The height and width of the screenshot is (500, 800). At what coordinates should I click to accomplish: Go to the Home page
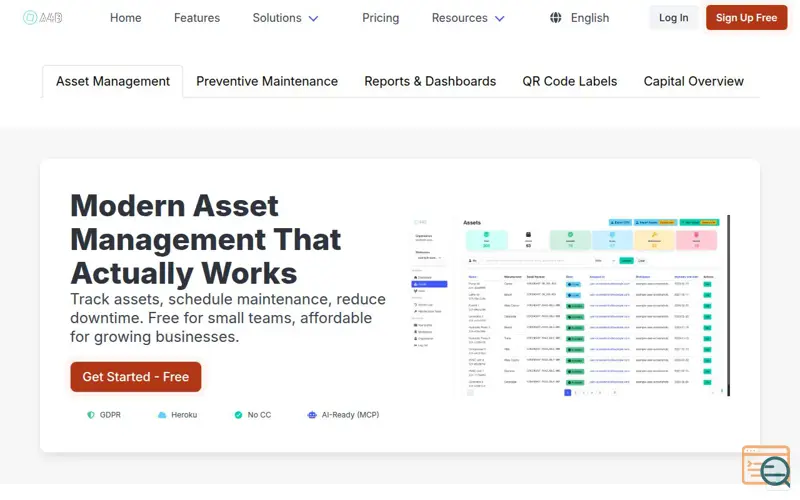tap(126, 18)
